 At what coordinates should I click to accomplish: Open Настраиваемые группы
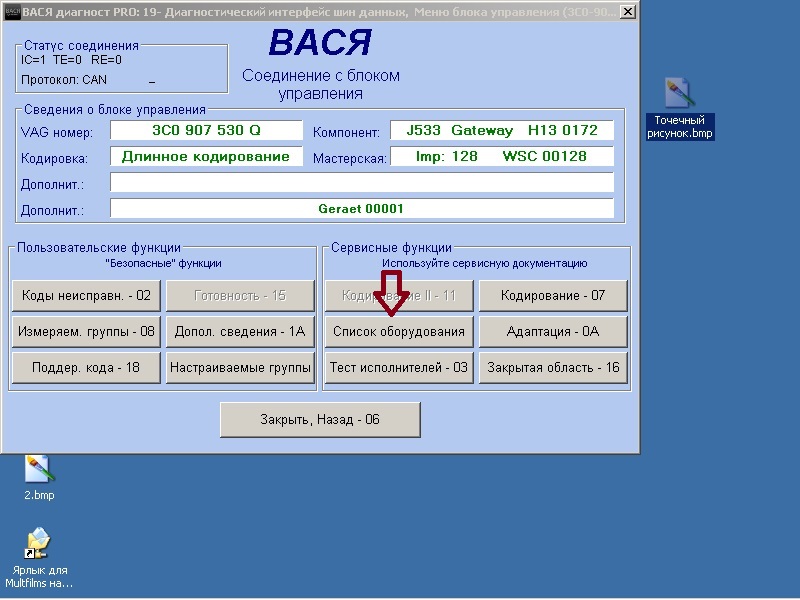coord(240,367)
